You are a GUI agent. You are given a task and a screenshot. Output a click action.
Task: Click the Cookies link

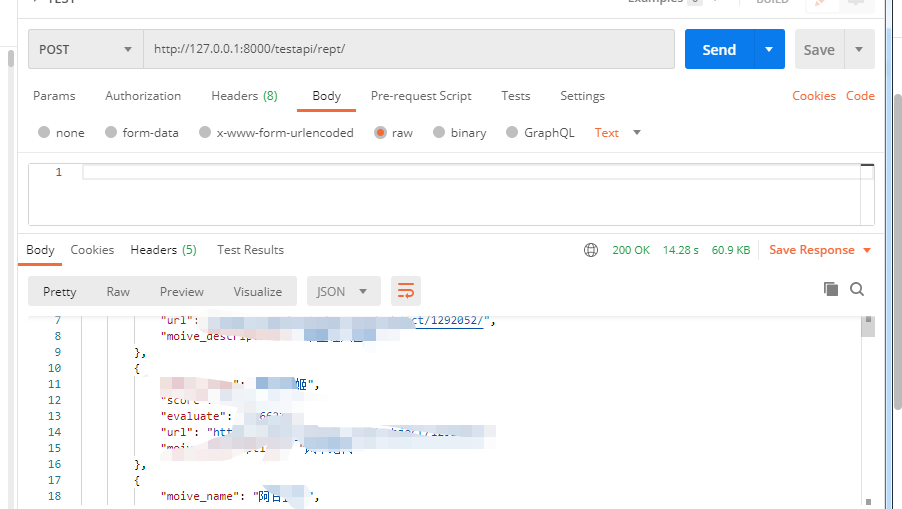point(813,96)
